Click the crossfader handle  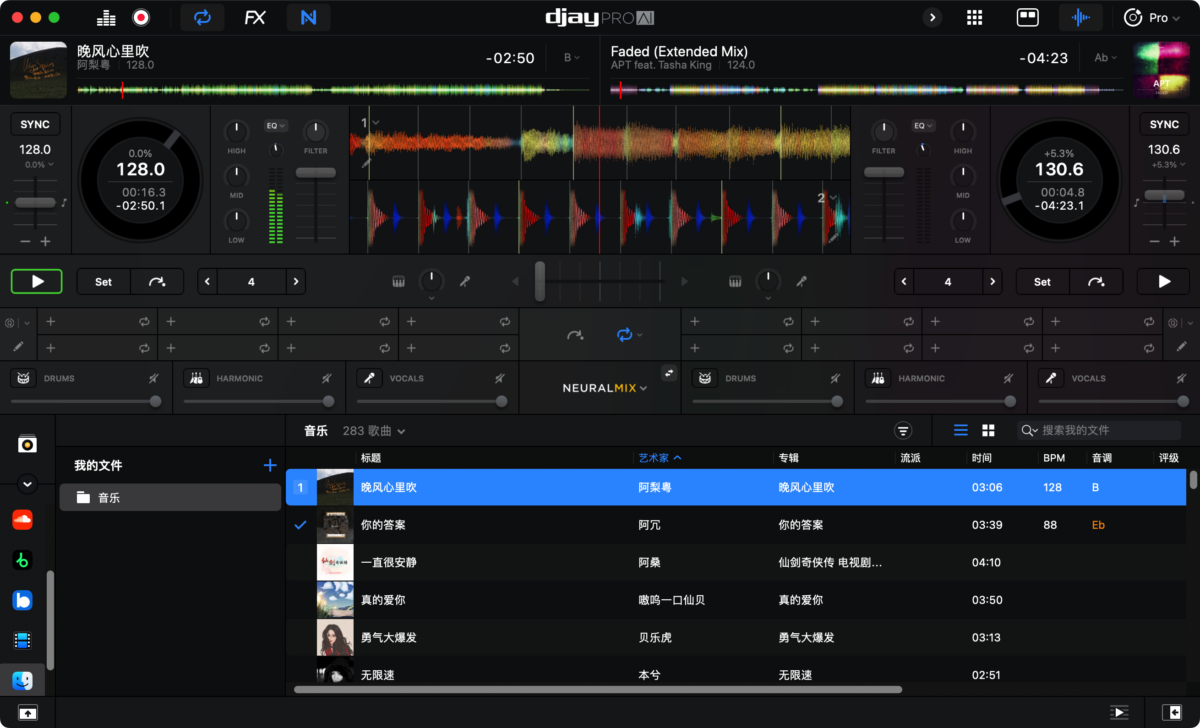click(540, 281)
